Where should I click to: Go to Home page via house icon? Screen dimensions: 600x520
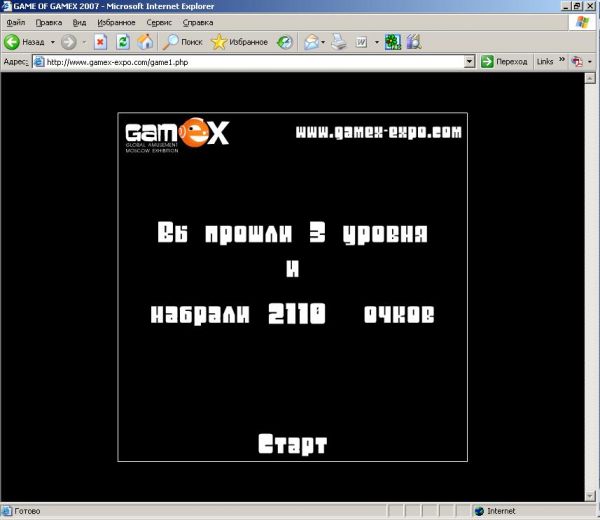pyautogui.click(x=145, y=42)
